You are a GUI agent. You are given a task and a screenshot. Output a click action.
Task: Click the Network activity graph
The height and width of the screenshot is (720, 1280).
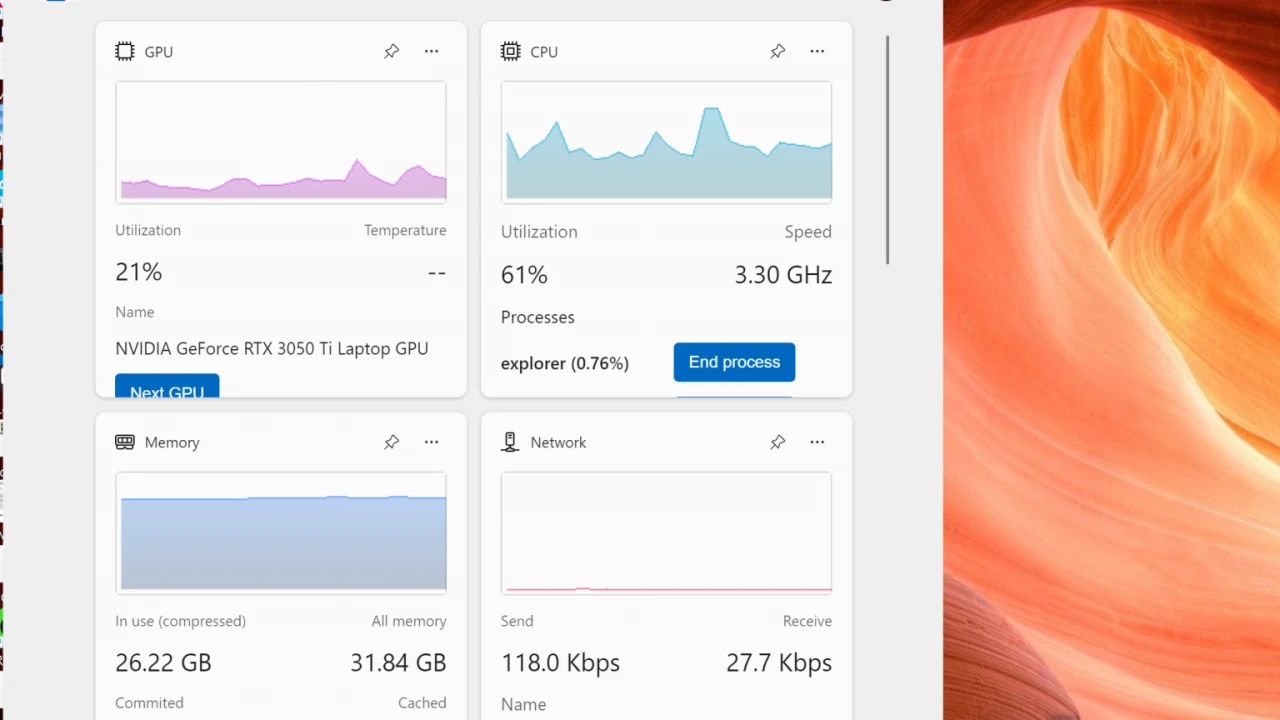(x=666, y=532)
